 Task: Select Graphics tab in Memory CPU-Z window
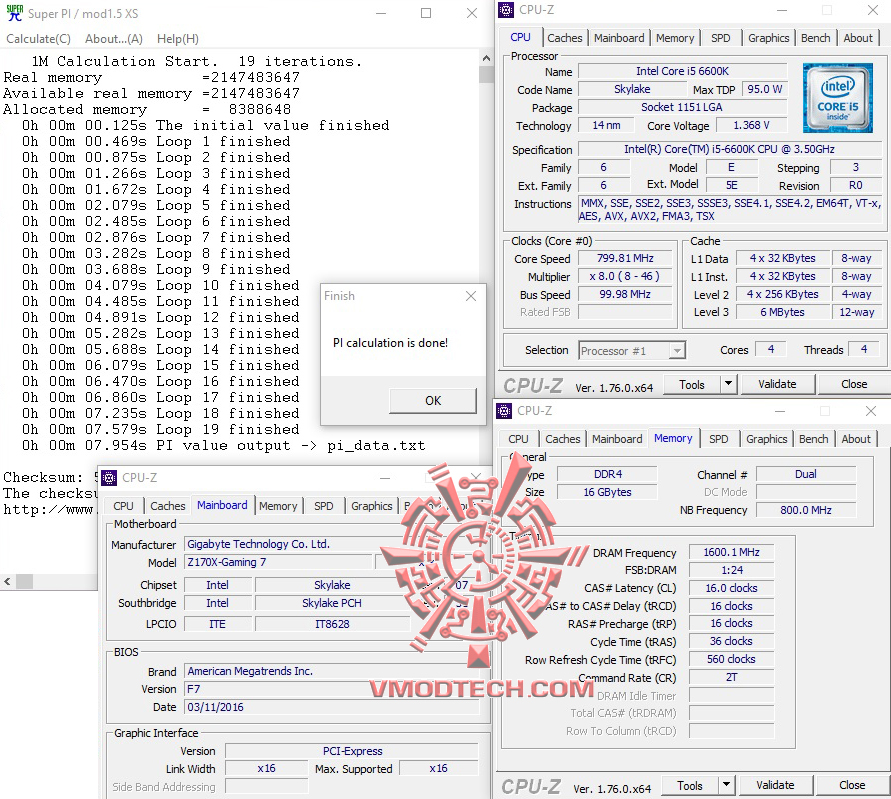tap(767, 439)
